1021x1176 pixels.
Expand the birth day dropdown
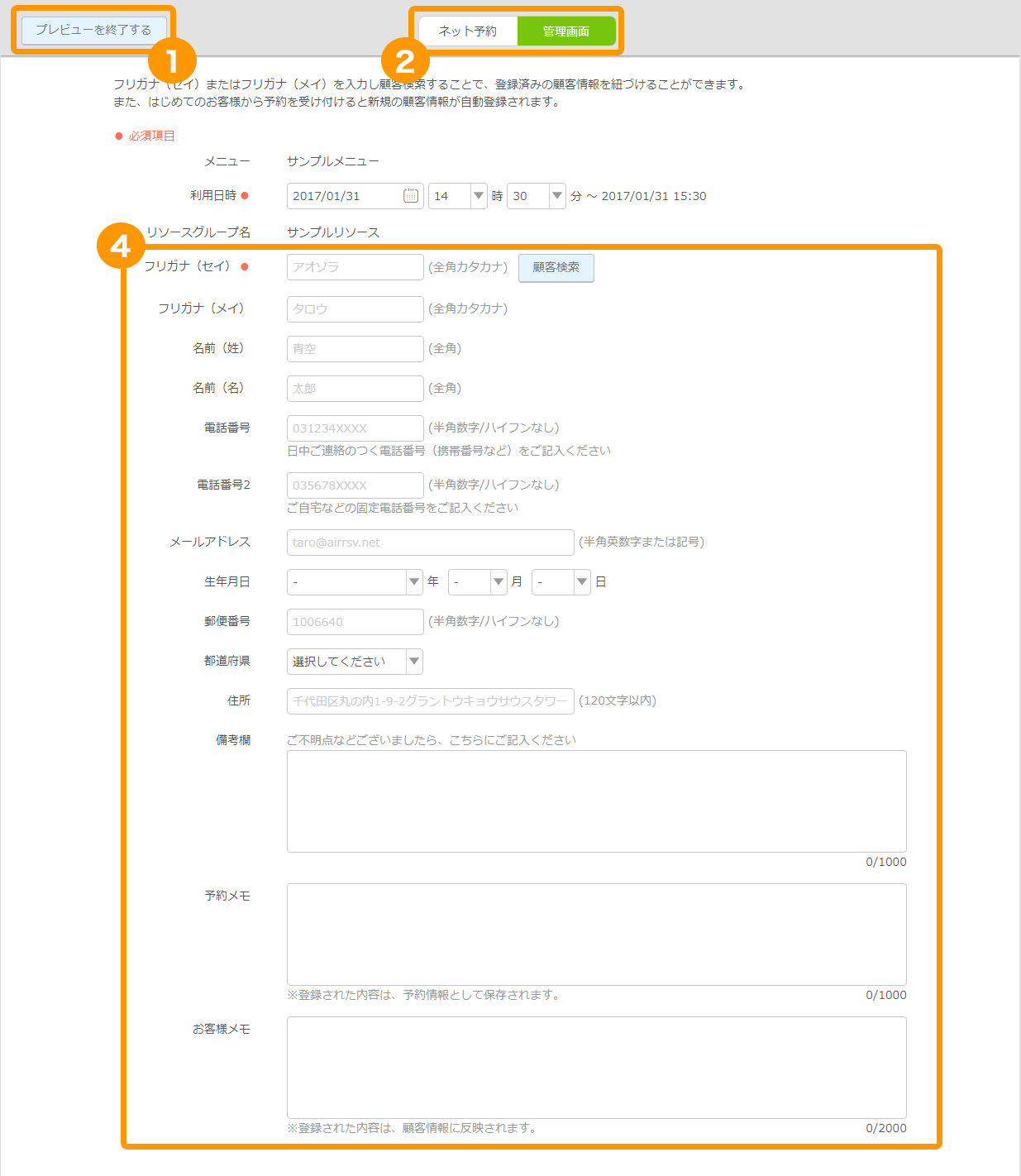(x=561, y=582)
